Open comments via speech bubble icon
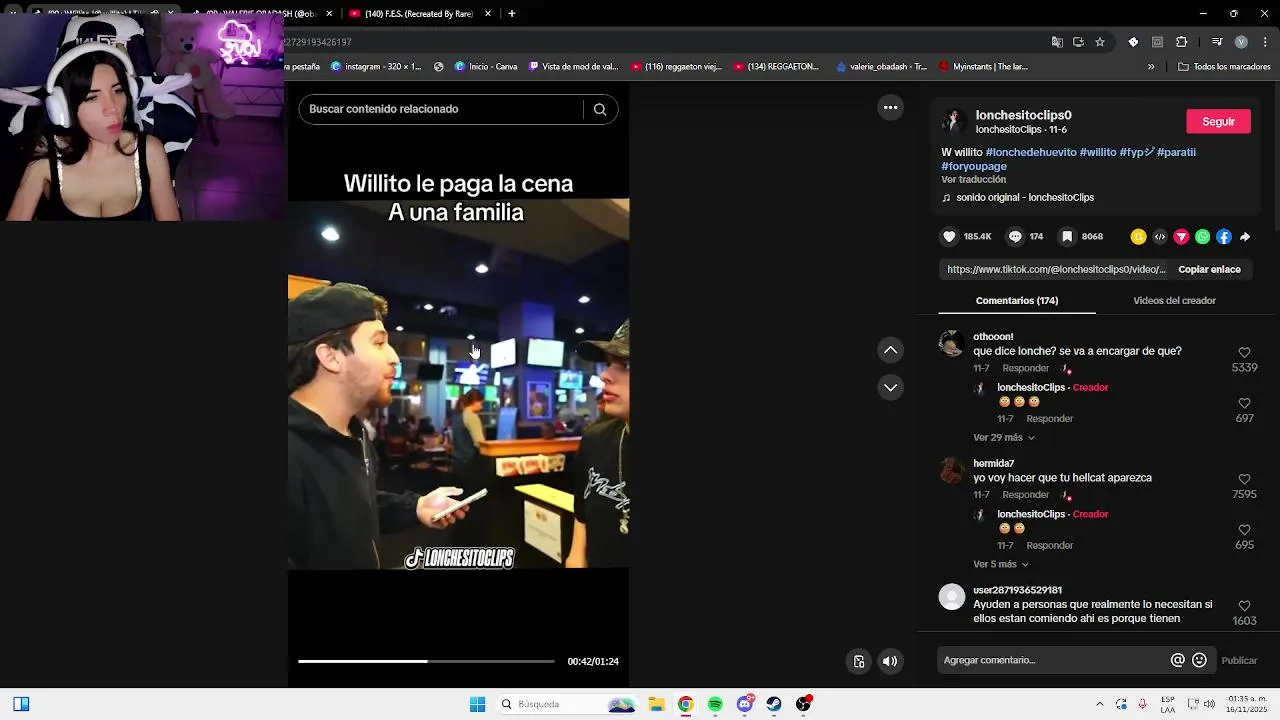 click(1015, 237)
